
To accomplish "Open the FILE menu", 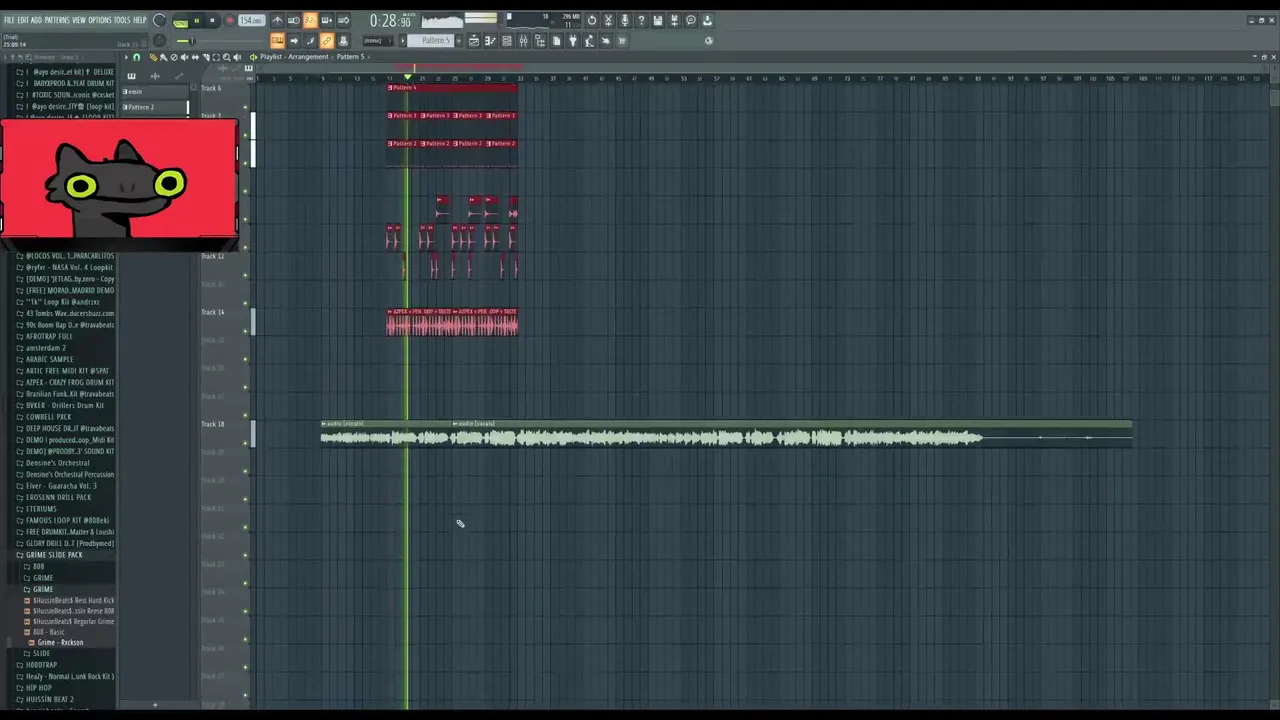I will (x=9, y=20).
